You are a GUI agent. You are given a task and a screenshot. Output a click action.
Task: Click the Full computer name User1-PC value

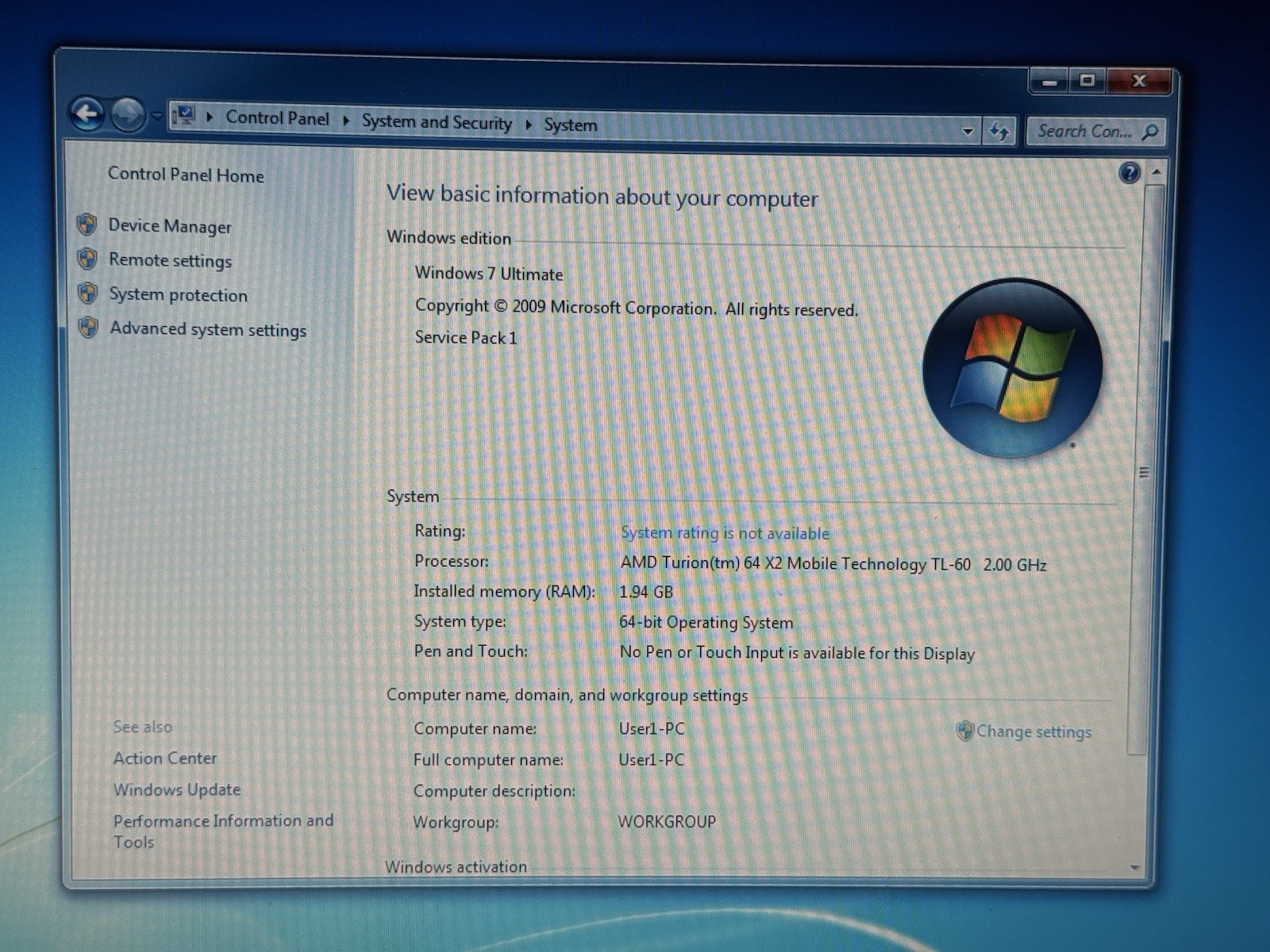[x=651, y=759]
